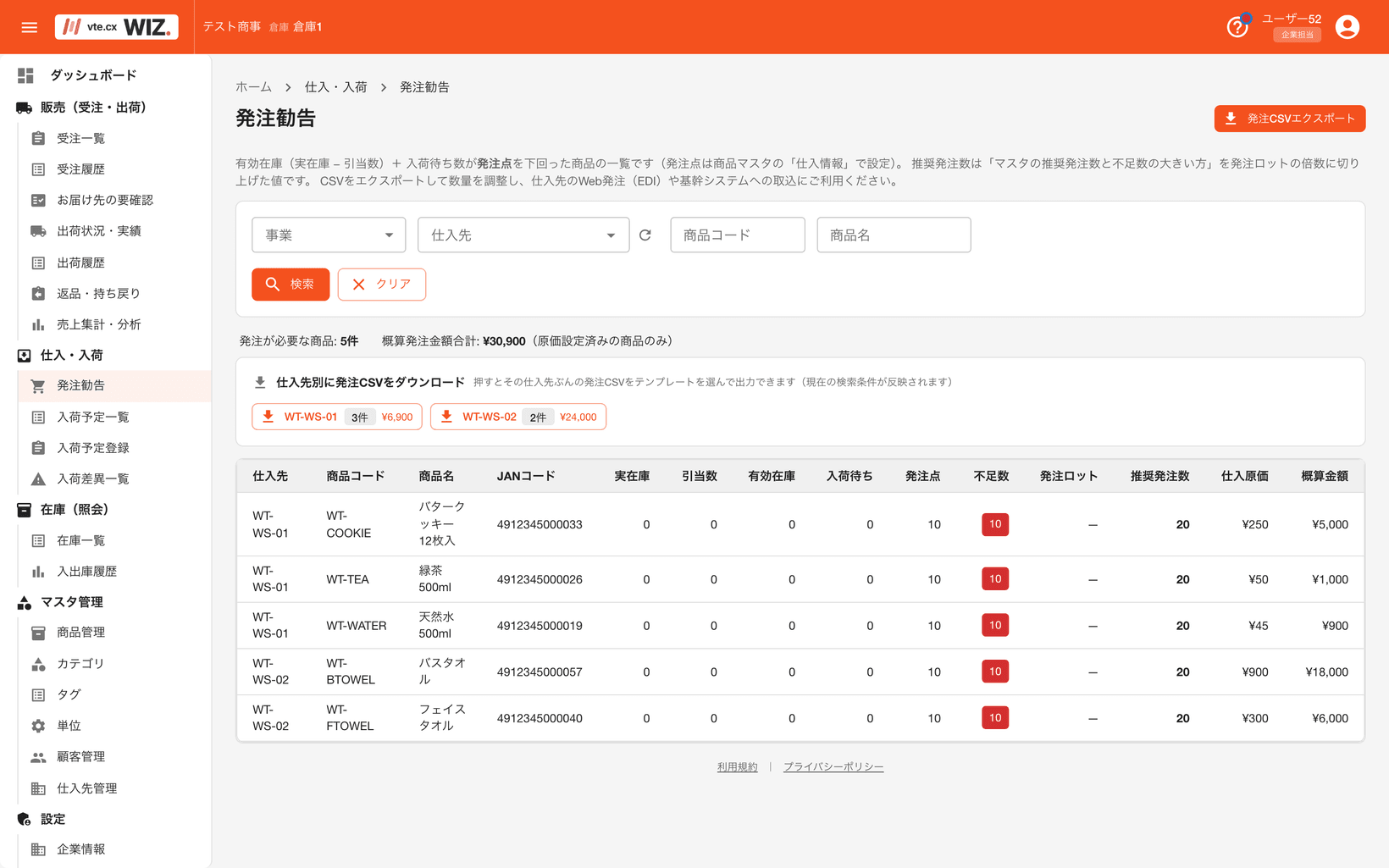Screen dimensions: 1389x868
Task: Click the people icon for 顧客管理
Action: (38, 757)
